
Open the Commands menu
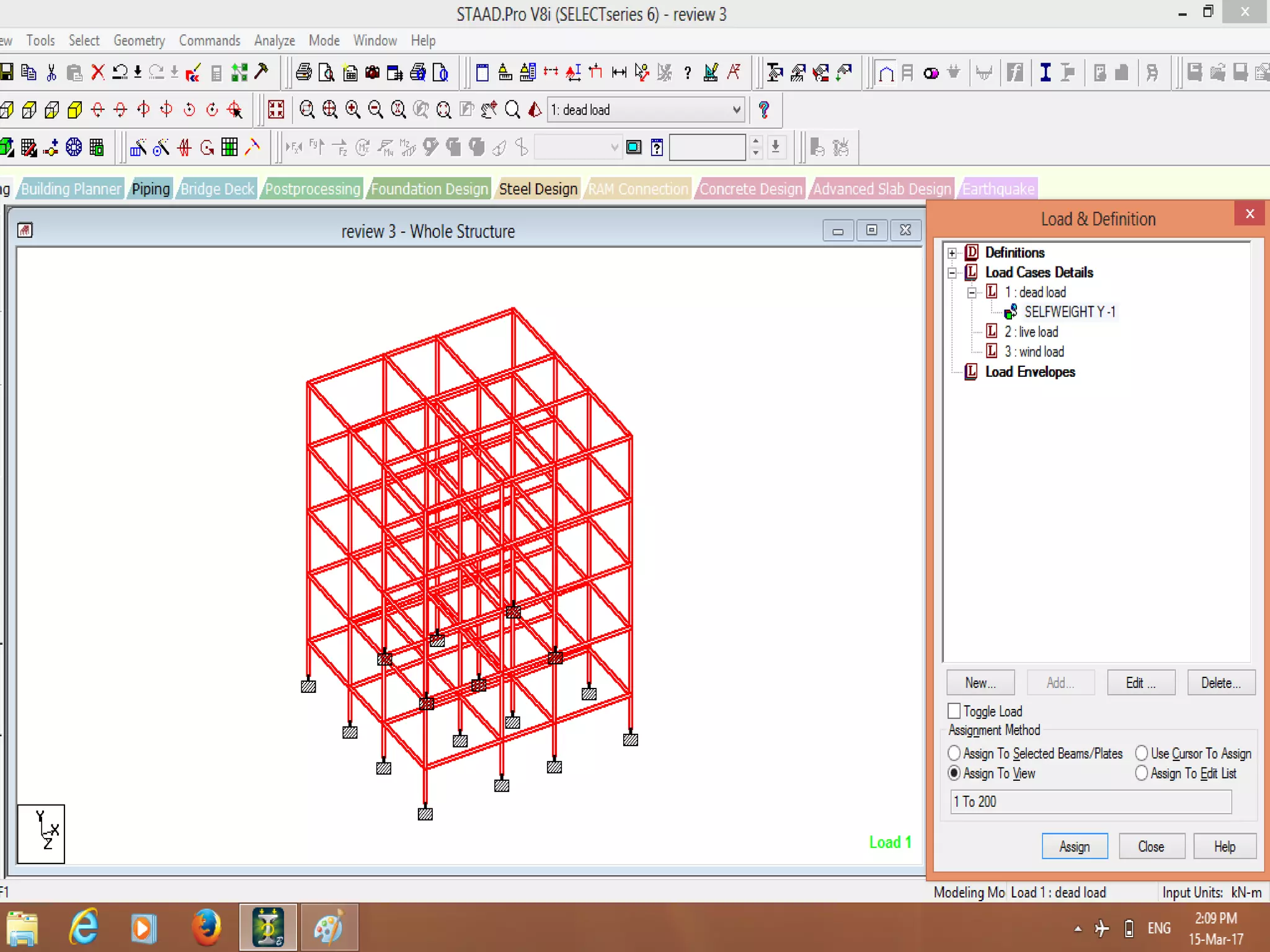(209, 41)
